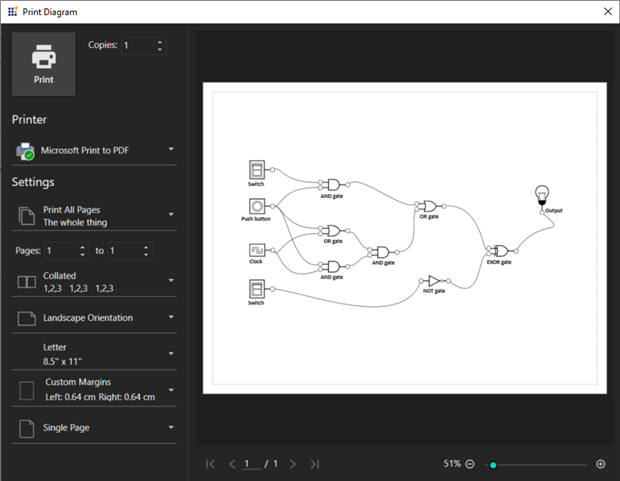
Task: Click the zoom slider handle
Action: click(x=493, y=464)
